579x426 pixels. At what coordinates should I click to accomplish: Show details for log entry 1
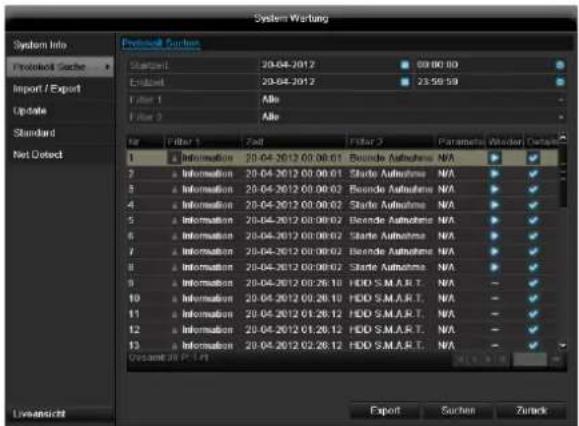tap(533, 158)
